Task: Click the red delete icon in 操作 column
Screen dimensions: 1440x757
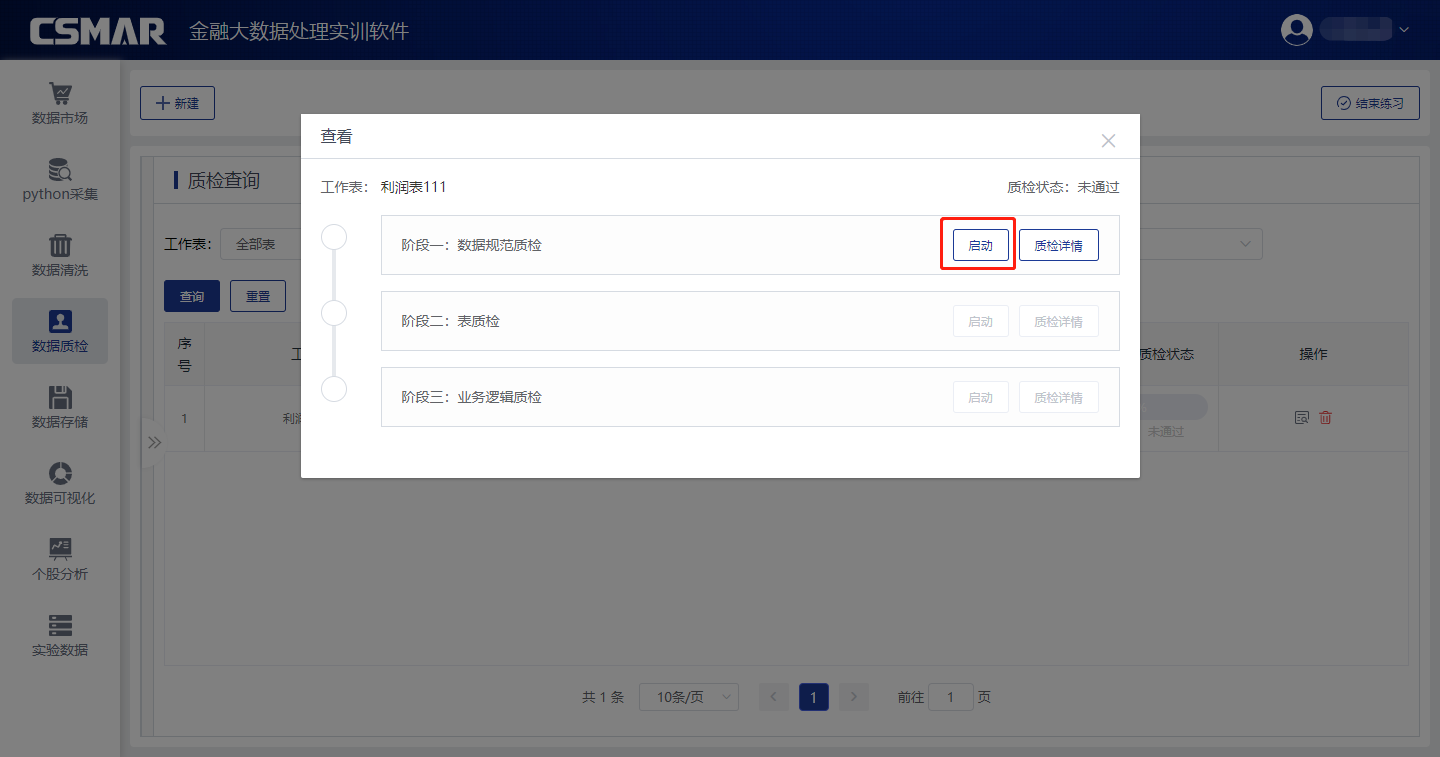Action: coord(1325,418)
